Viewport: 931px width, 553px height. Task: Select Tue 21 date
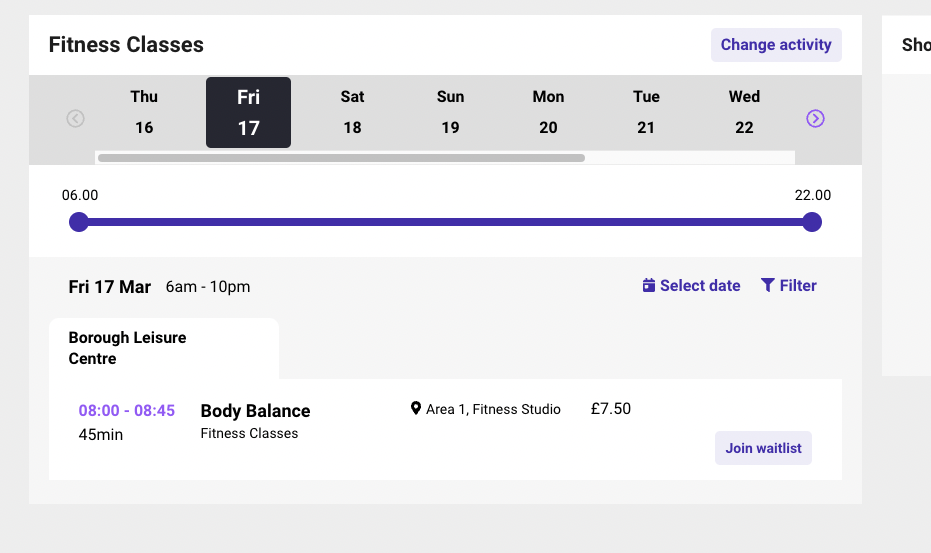(x=646, y=112)
